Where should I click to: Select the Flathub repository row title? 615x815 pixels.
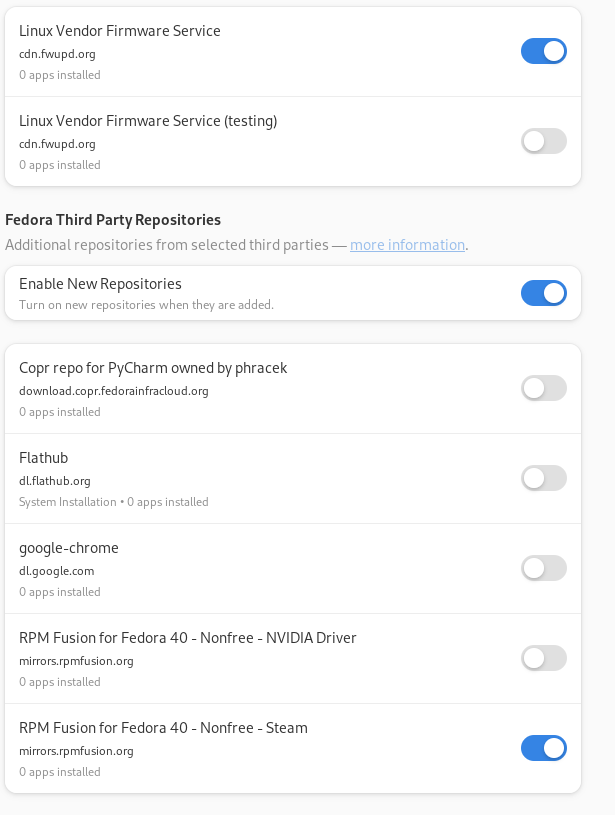(43, 458)
